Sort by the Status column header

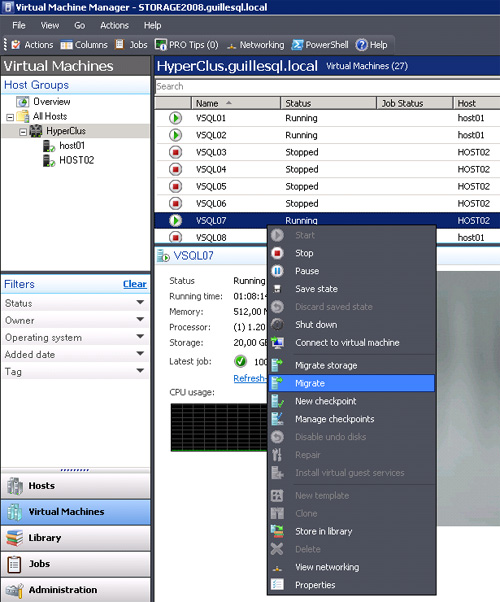(328, 103)
